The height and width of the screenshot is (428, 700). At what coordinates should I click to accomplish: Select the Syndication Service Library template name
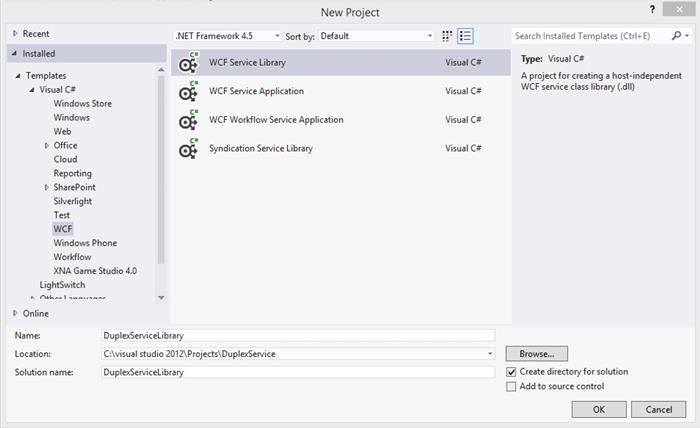tap(261, 149)
